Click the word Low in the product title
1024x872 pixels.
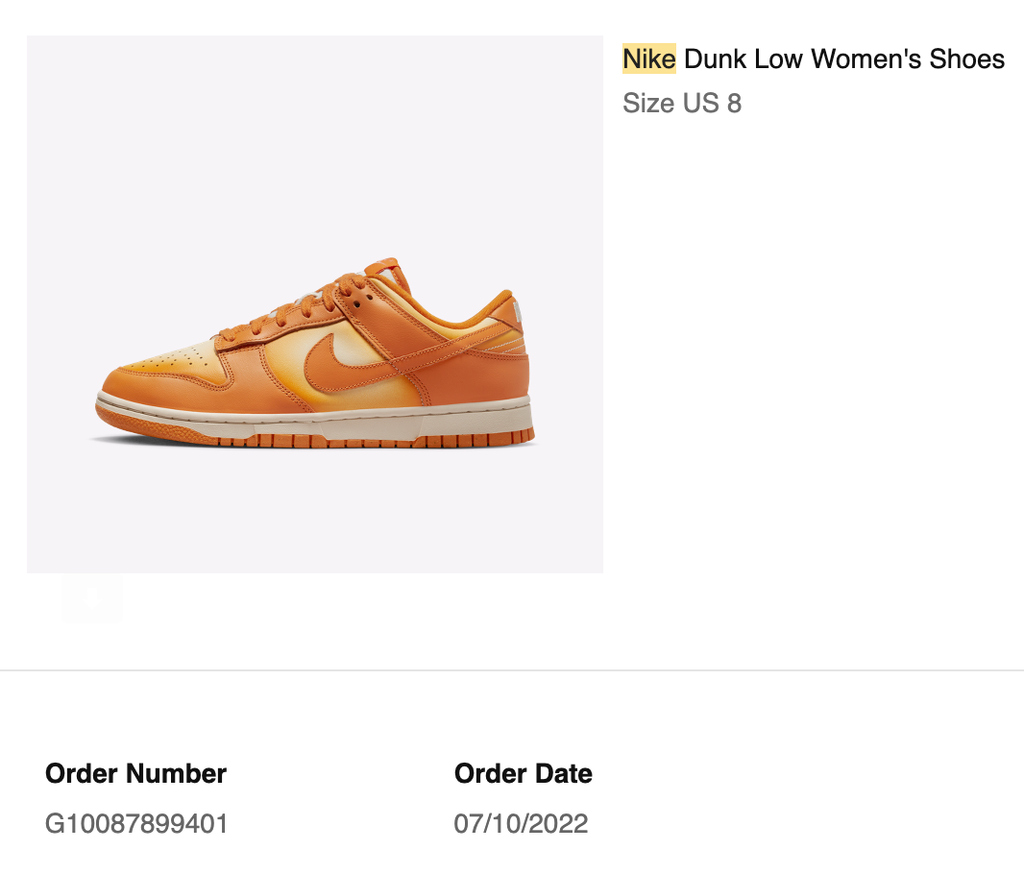(779, 59)
